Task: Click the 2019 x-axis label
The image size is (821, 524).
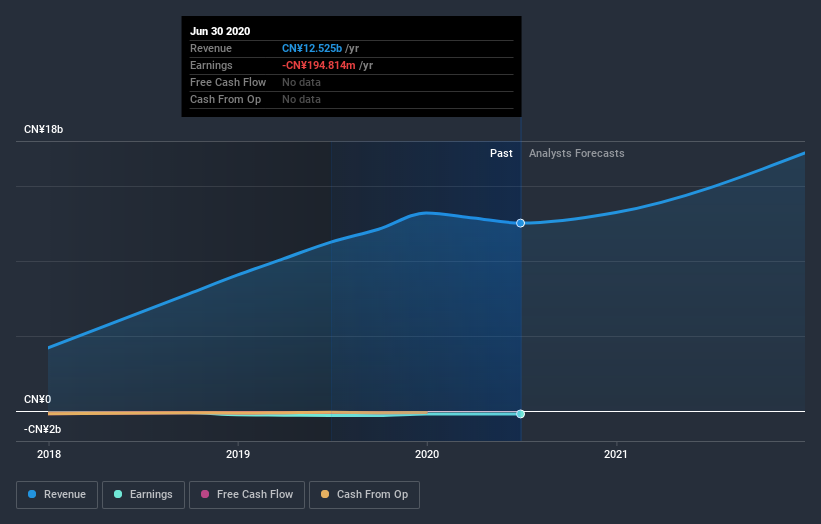Action: (x=238, y=454)
